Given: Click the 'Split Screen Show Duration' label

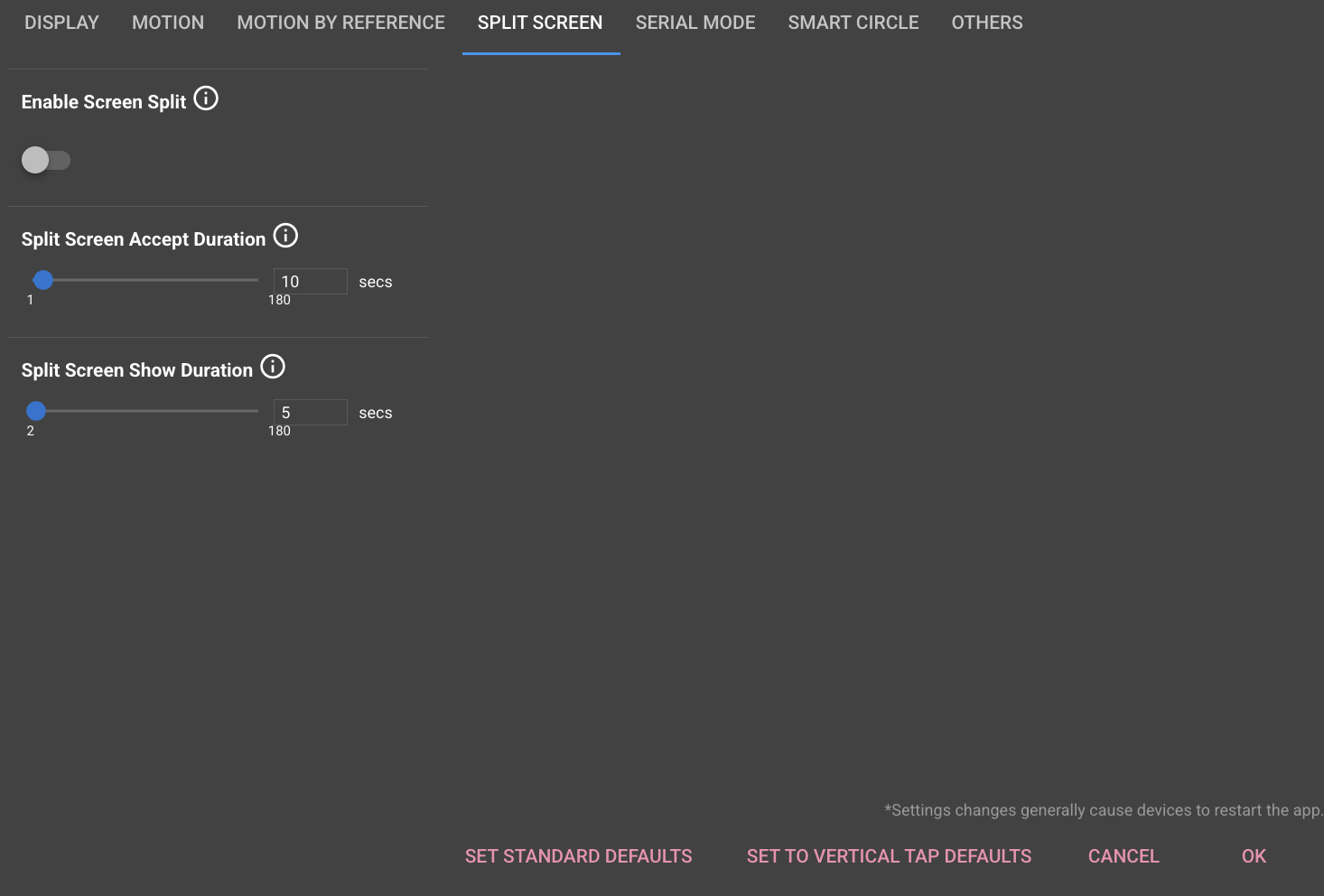Looking at the screenshot, I should (137, 370).
